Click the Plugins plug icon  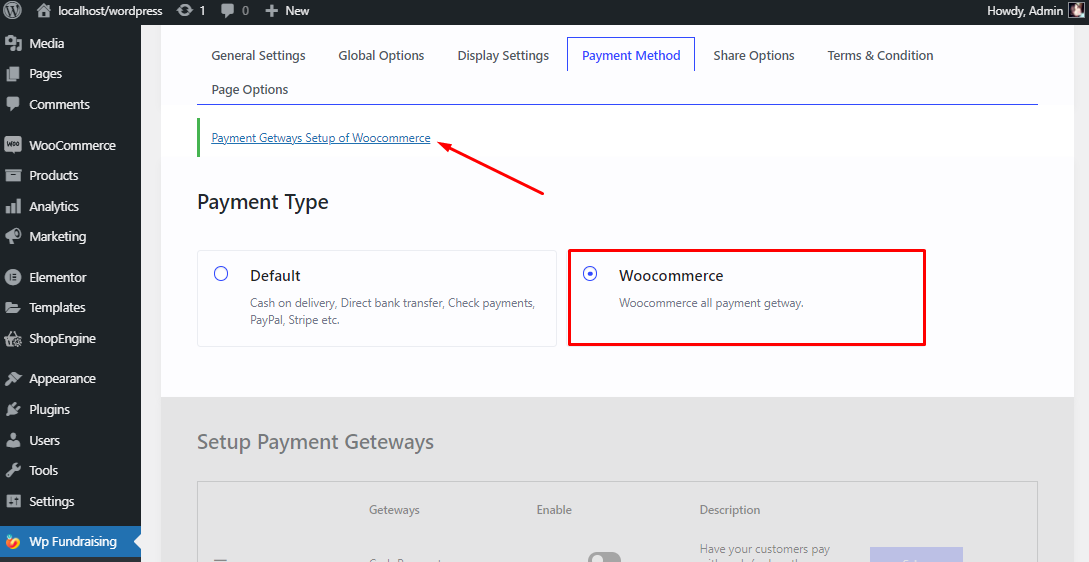pos(13,409)
